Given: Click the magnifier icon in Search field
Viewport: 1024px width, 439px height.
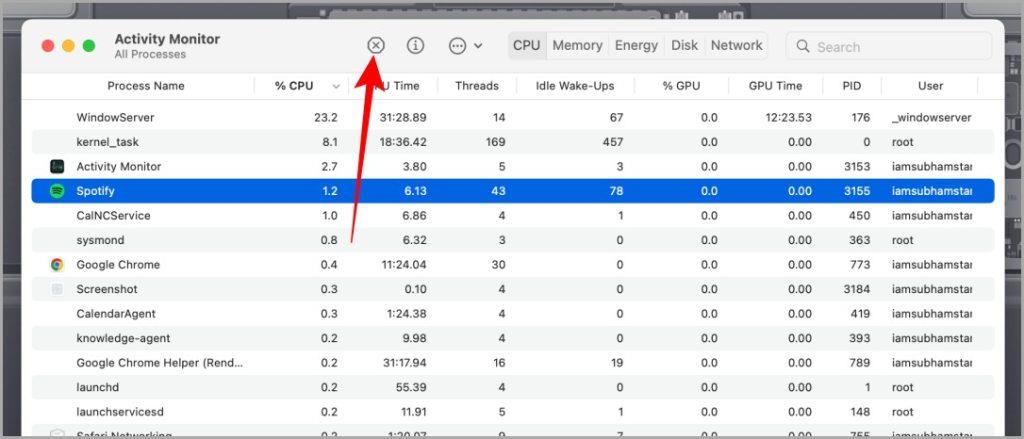Looking at the screenshot, I should (x=803, y=46).
